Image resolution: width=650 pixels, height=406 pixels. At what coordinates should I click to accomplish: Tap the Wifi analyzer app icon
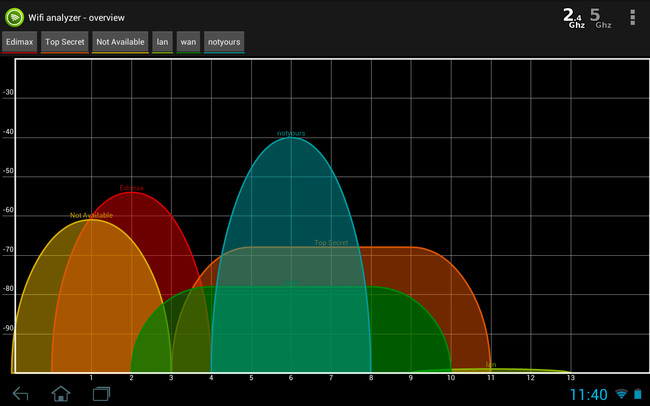point(15,17)
